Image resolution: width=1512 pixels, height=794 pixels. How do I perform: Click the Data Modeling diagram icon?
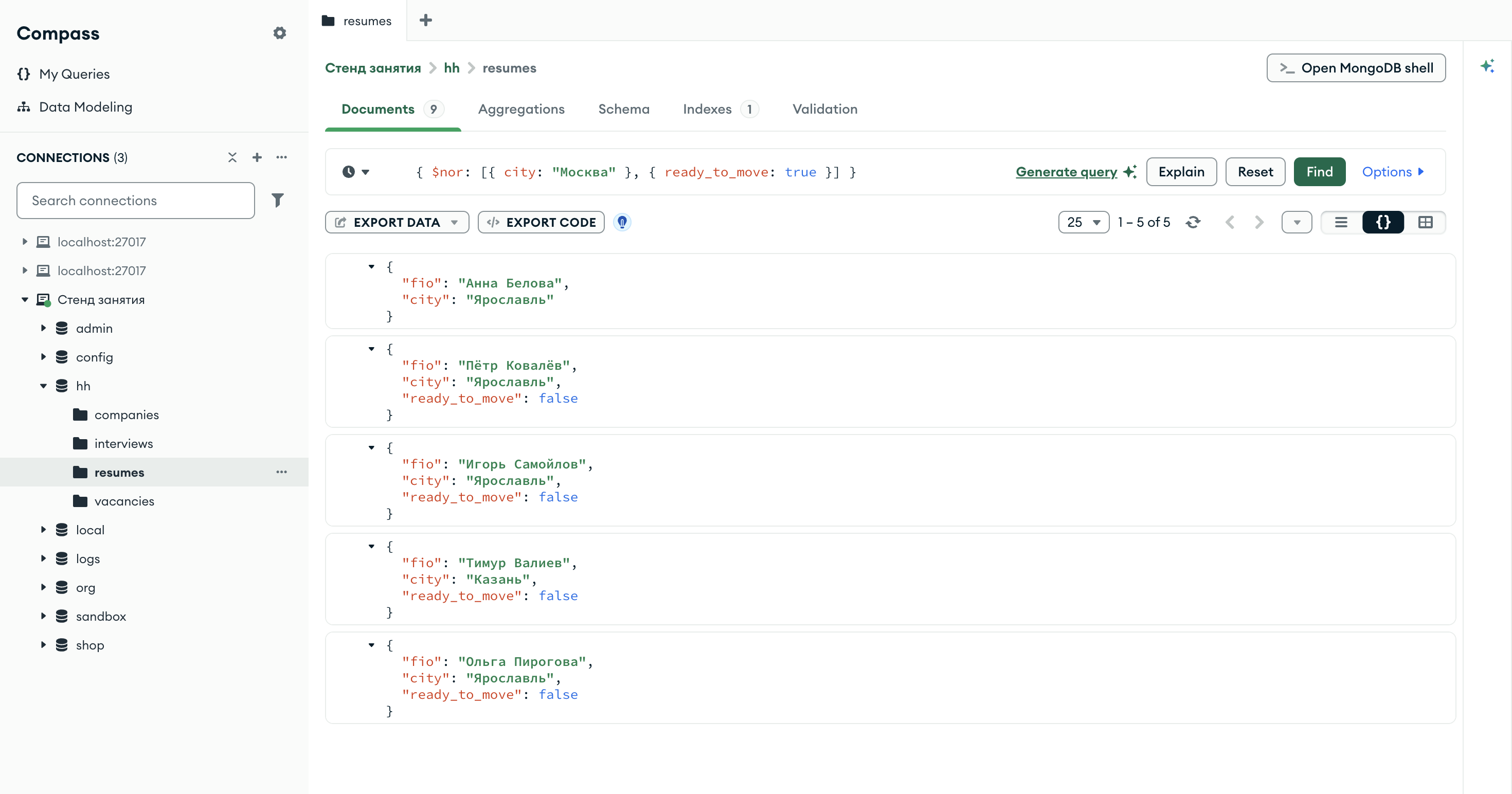tap(24, 107)
